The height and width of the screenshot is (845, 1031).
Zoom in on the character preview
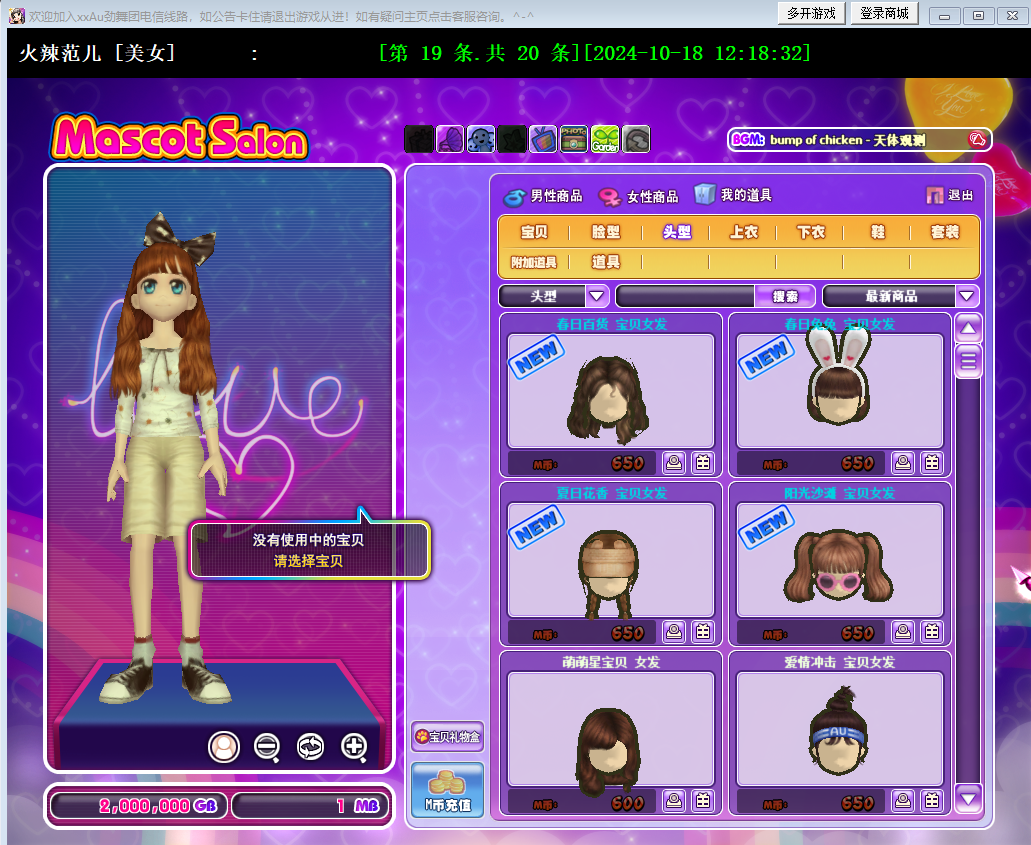tap(354, 747)
